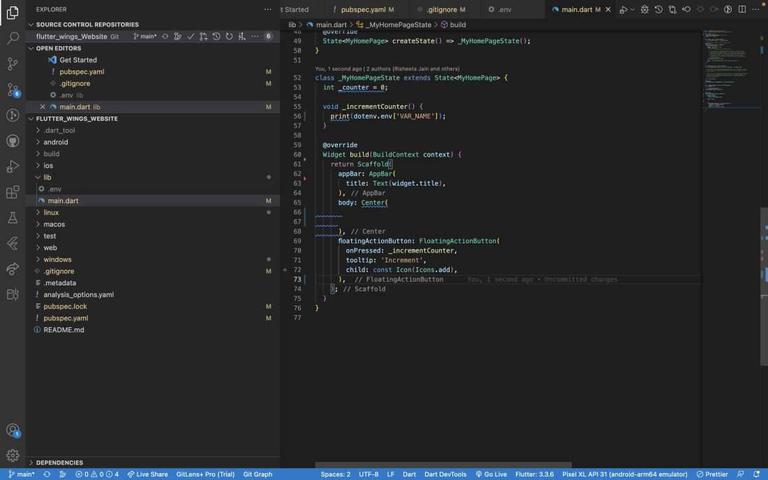Open more actions in flutter_wings_Website repository row
This screenshot has width=768, height=480.
point(255,36)
